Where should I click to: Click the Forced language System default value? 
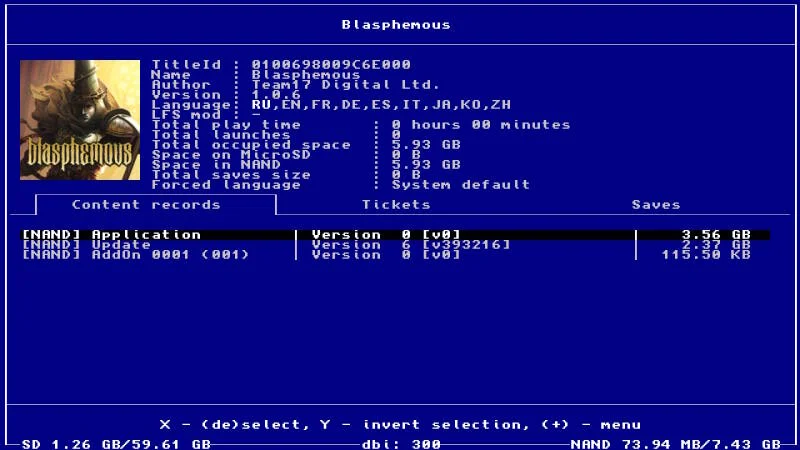pyautogui.click(x=460, y=185)
